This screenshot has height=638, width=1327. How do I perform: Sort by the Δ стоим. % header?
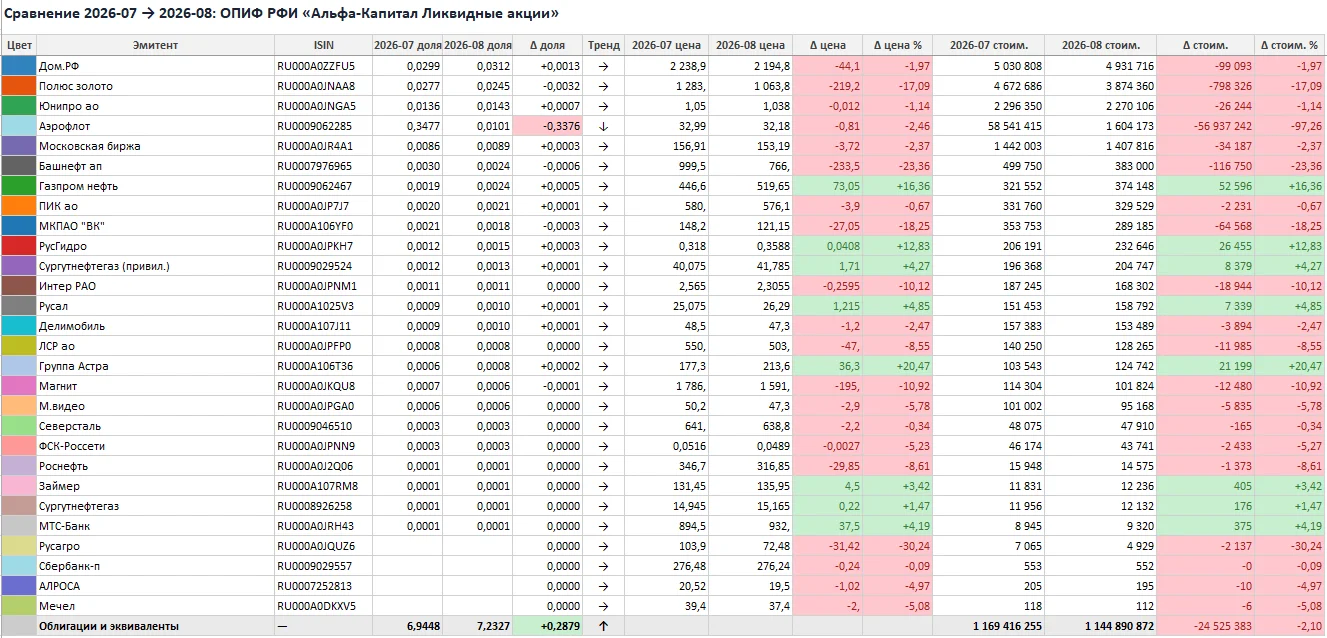point(1290,45)
